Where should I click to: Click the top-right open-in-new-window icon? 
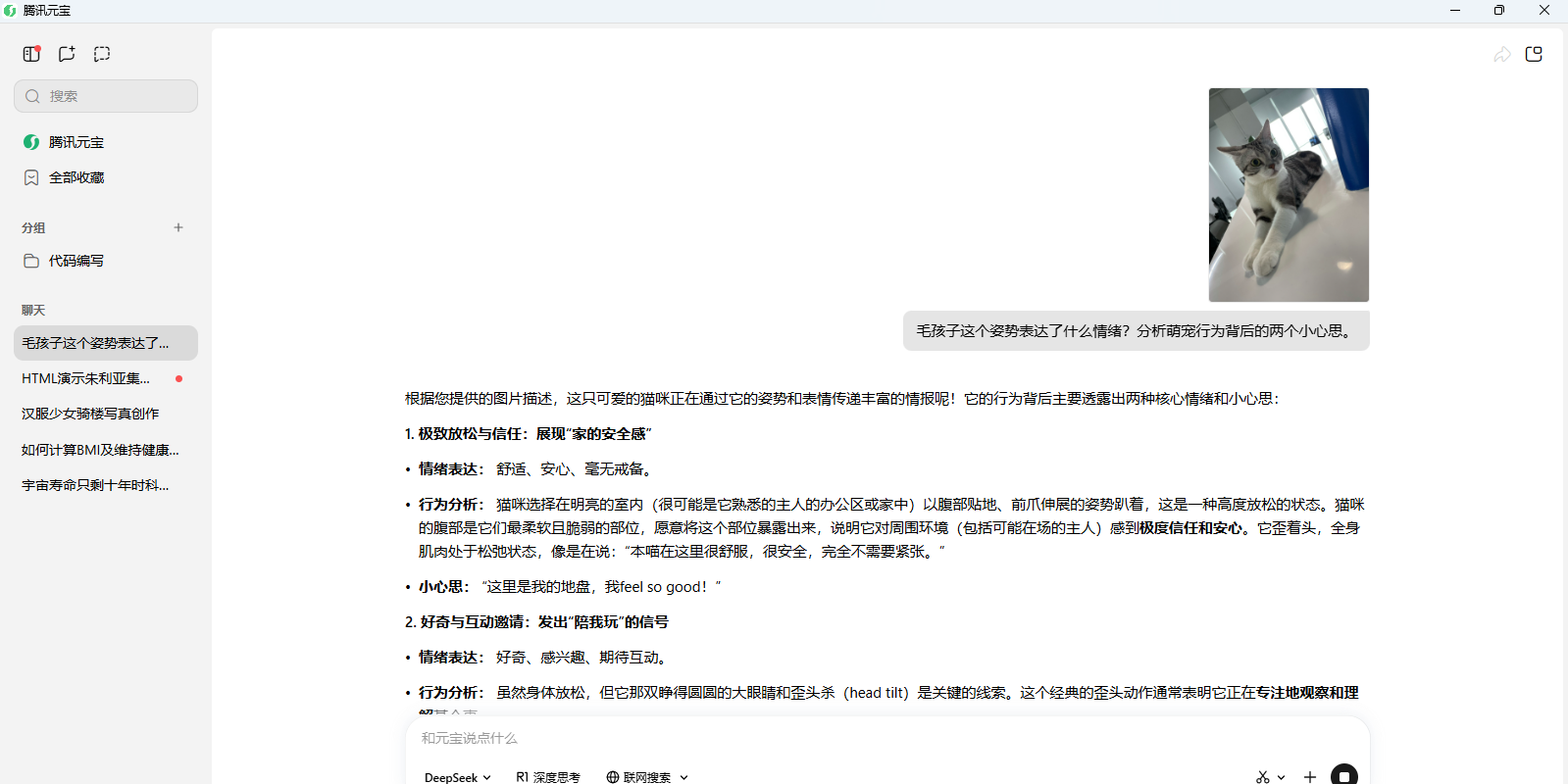click(x=1534, y=55)
